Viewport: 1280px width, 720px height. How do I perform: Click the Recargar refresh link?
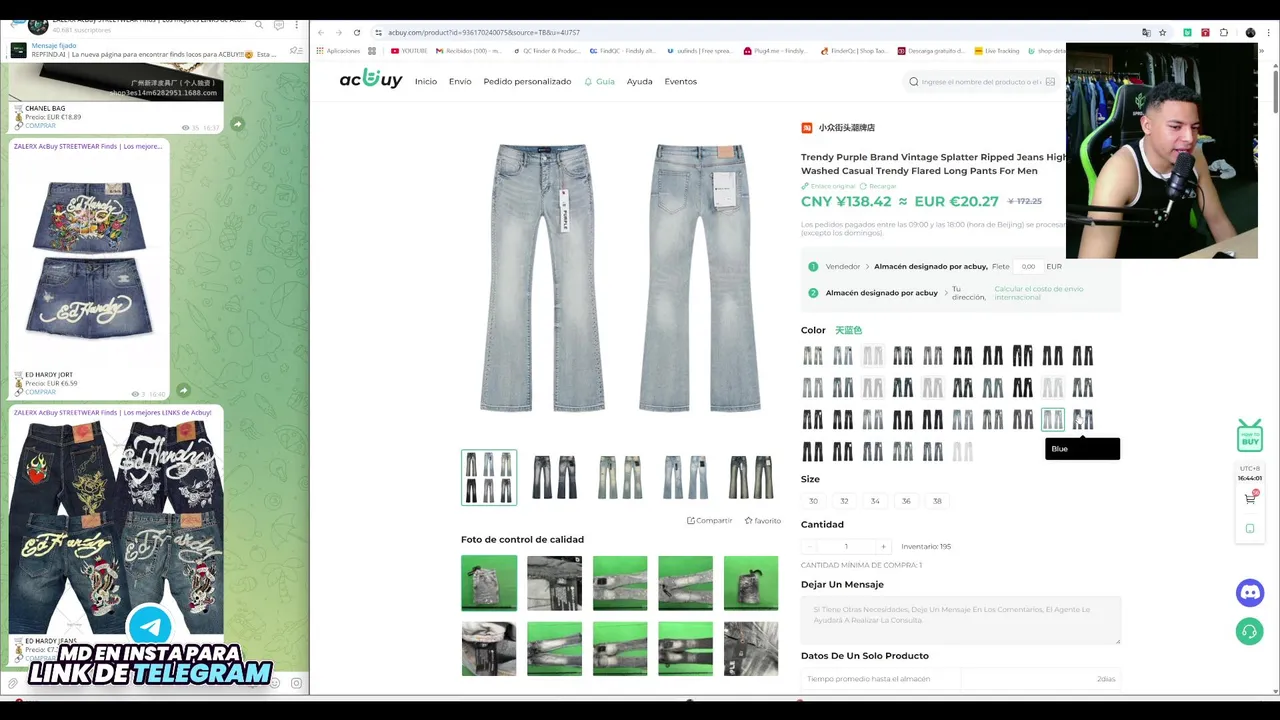[x=878, y=186]
